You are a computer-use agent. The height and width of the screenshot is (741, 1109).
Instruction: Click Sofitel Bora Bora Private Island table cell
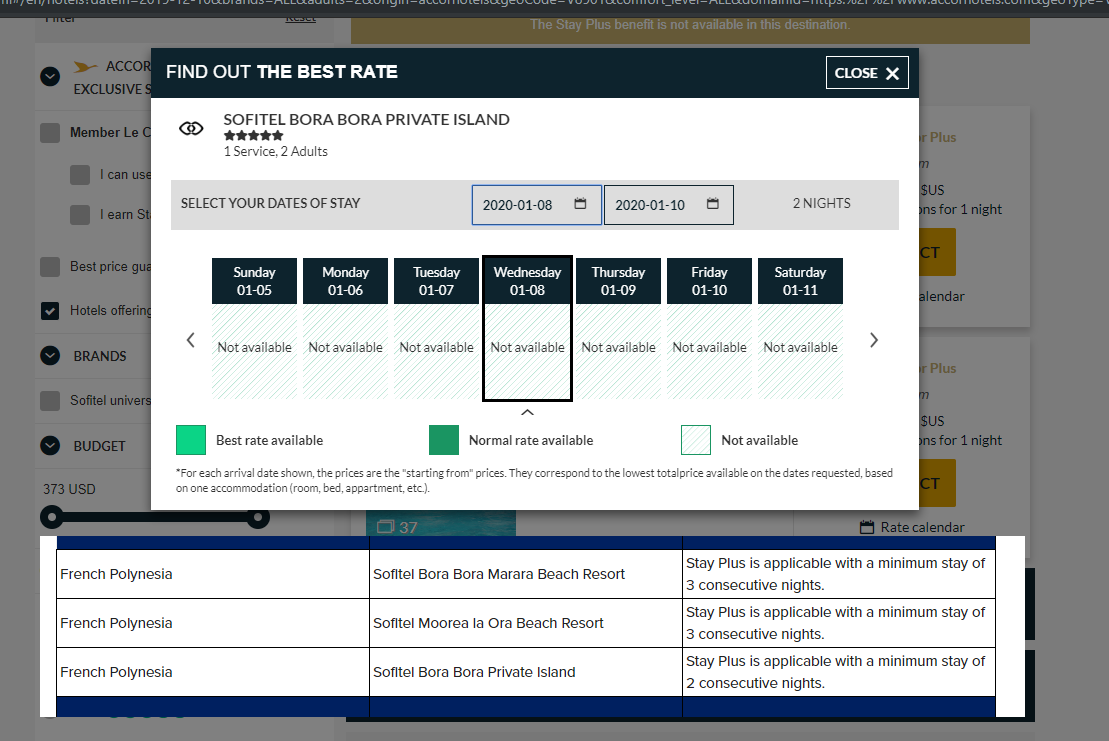[x=526, y=672]
